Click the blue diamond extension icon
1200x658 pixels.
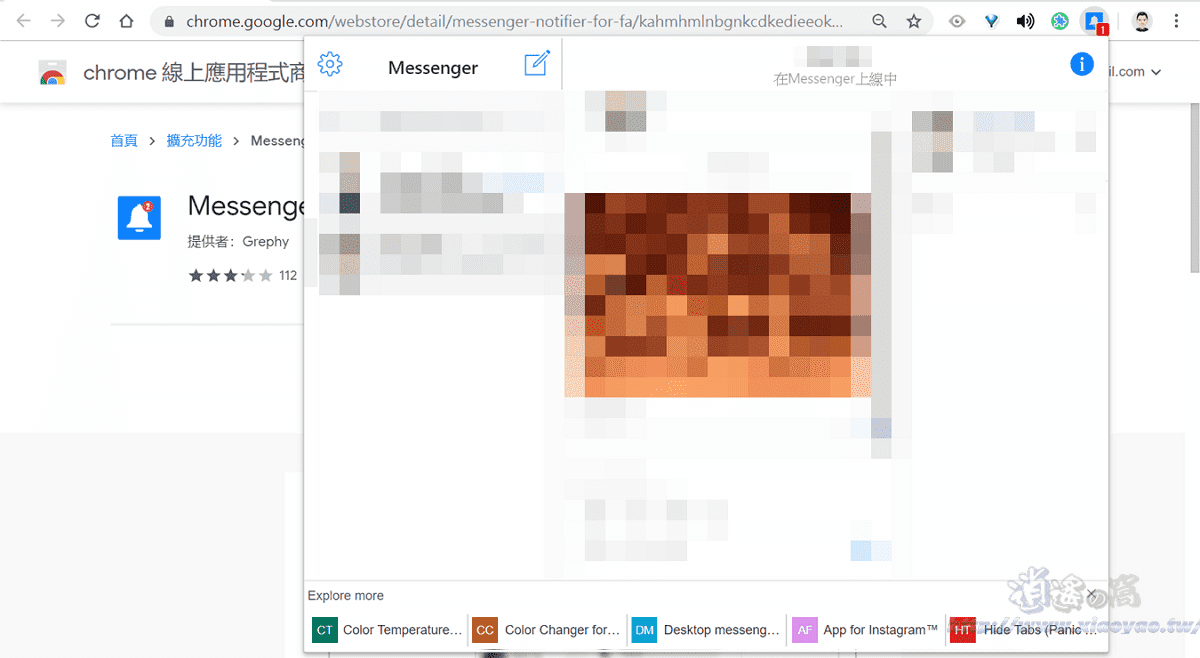[991, 20]
